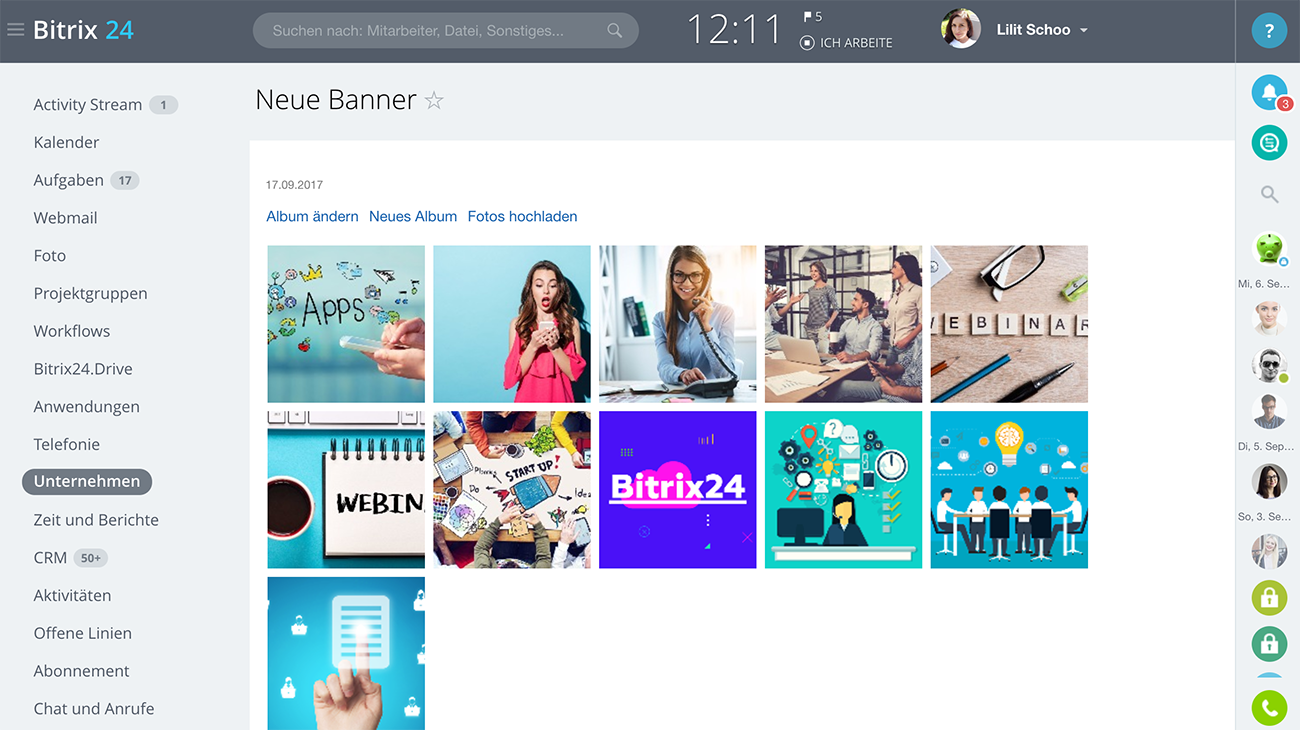Open Abonnement in the left menu

pos(81,671)
